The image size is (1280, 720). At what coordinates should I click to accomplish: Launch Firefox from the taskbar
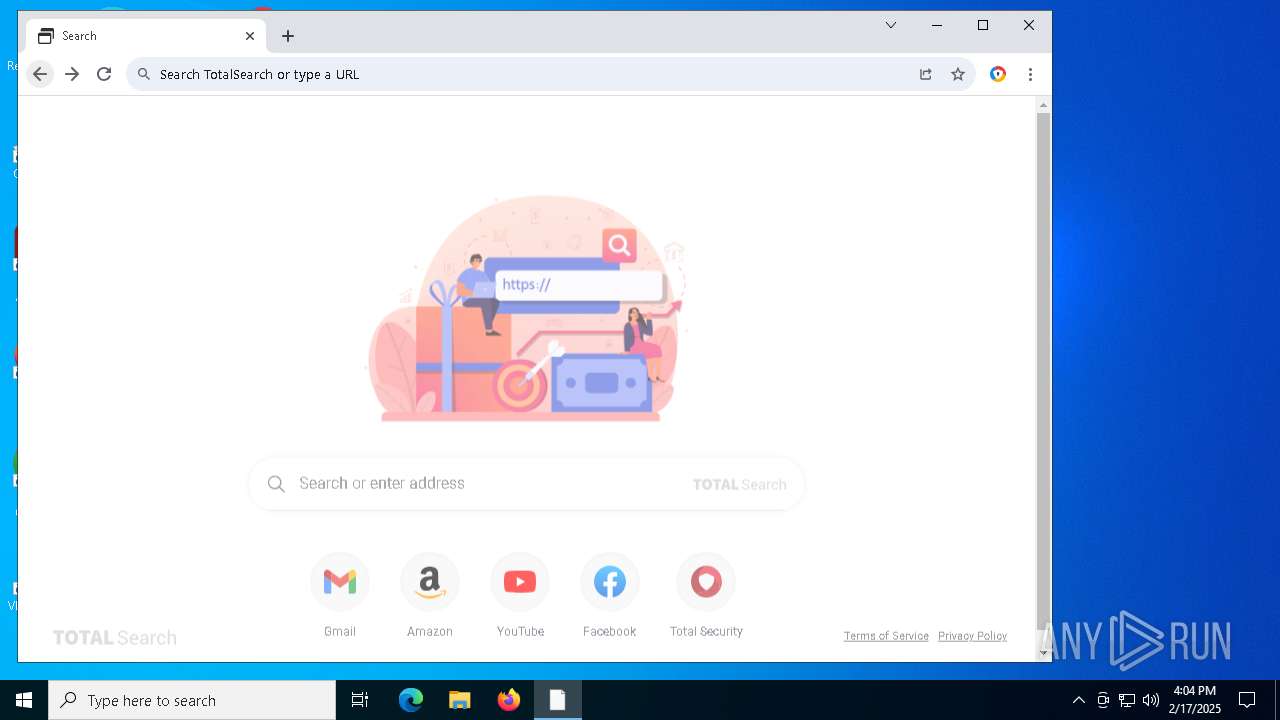coord(509,700)
